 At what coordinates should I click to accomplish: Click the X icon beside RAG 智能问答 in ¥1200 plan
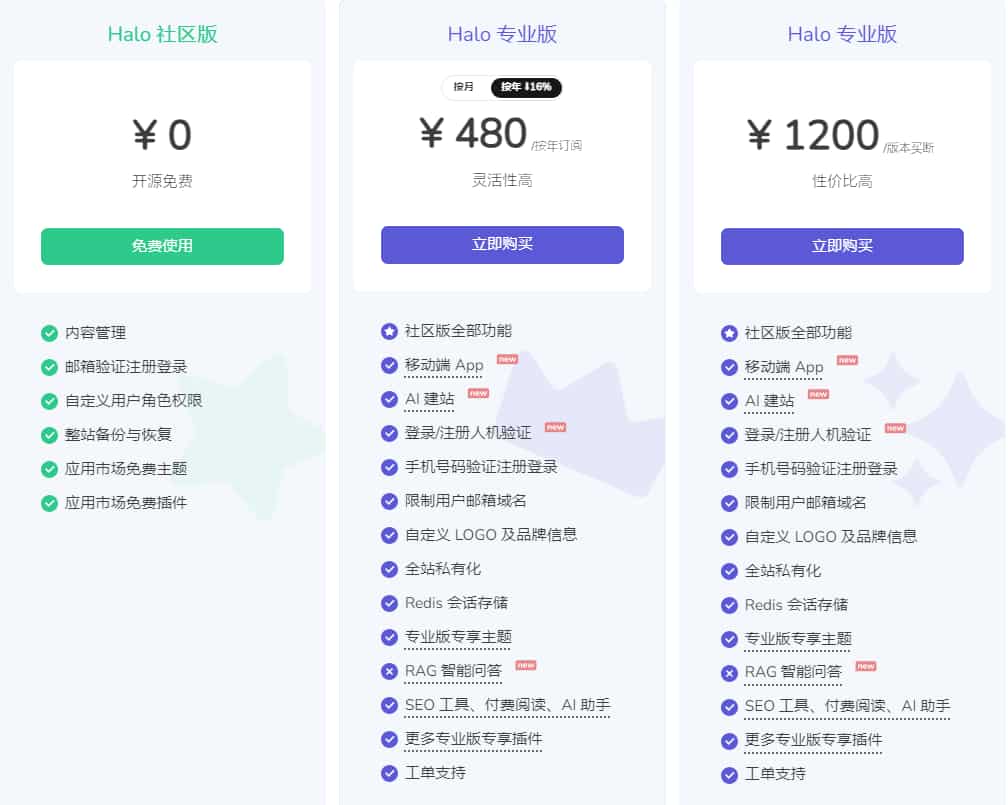point(729,673)
